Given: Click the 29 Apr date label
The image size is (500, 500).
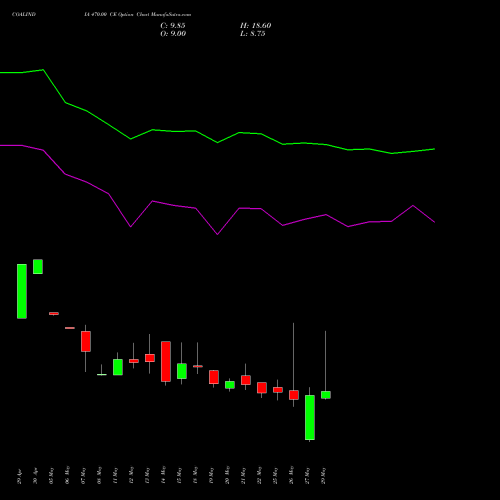Looking at the screenshot, I should tap(19, 476).
